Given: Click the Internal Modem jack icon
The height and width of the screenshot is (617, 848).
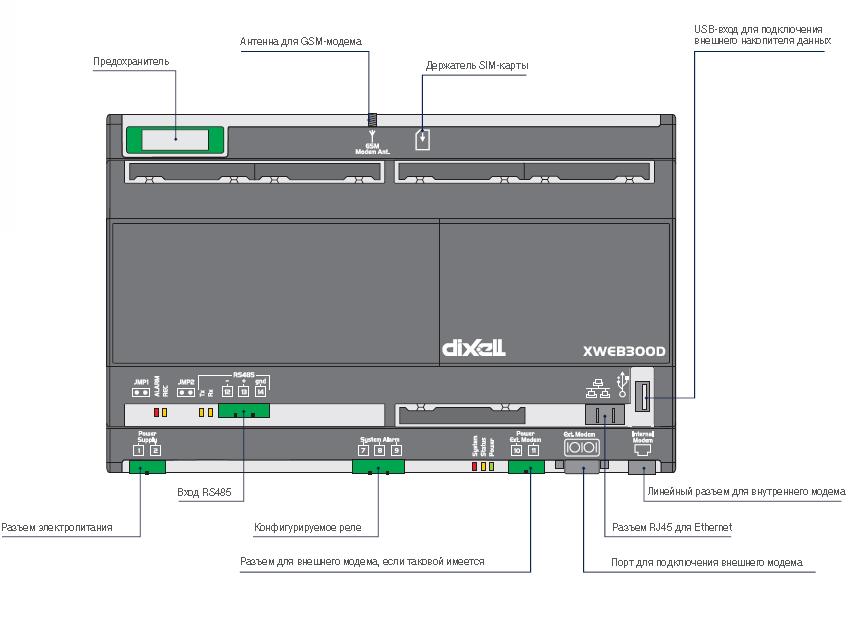Looking at the screenshot, I should coord(642,450).
